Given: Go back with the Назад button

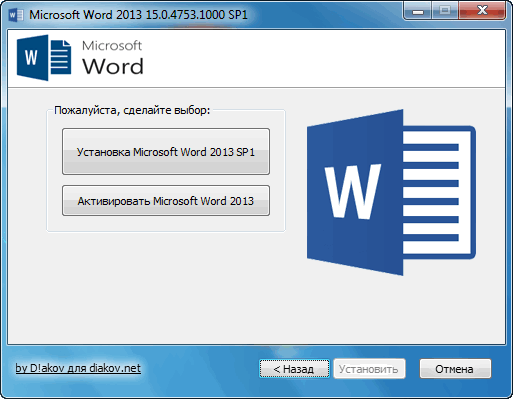Looking at the screenshot, I should click(x=294, y=369).
